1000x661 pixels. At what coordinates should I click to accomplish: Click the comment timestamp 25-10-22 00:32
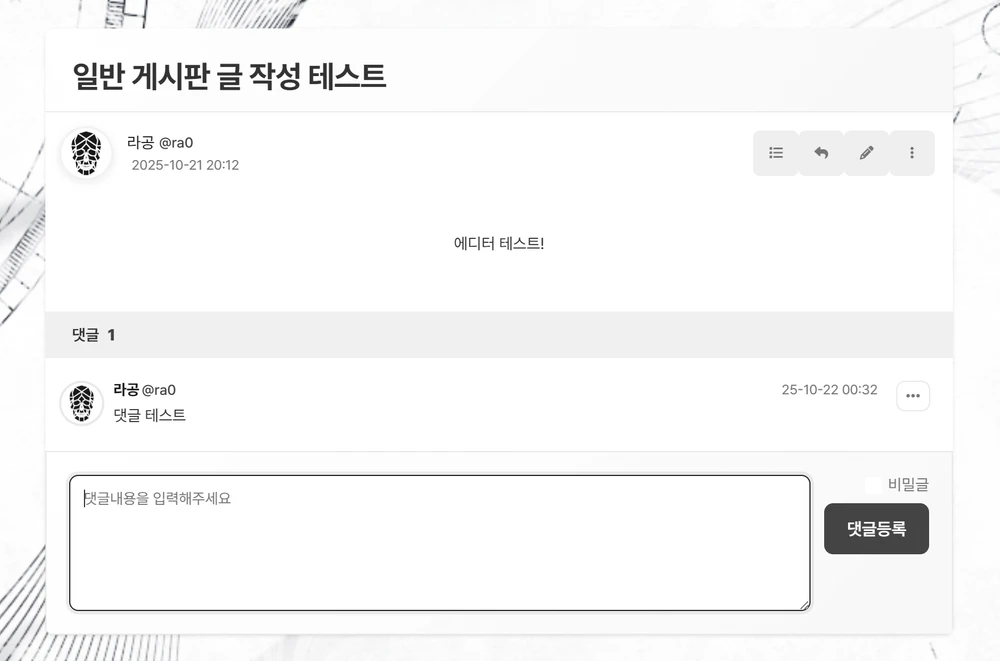(x=830, y=389)
